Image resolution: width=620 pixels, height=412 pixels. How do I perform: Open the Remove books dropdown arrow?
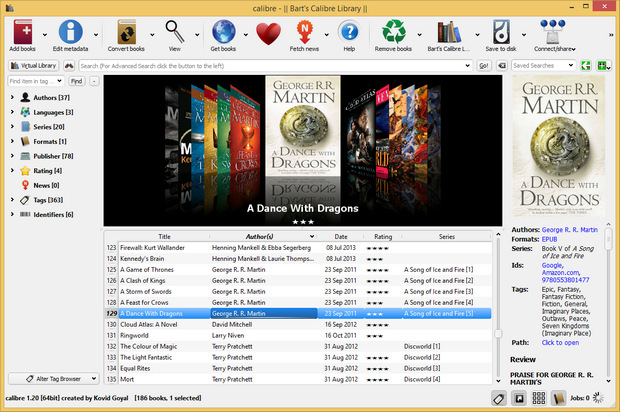[420, 35]
